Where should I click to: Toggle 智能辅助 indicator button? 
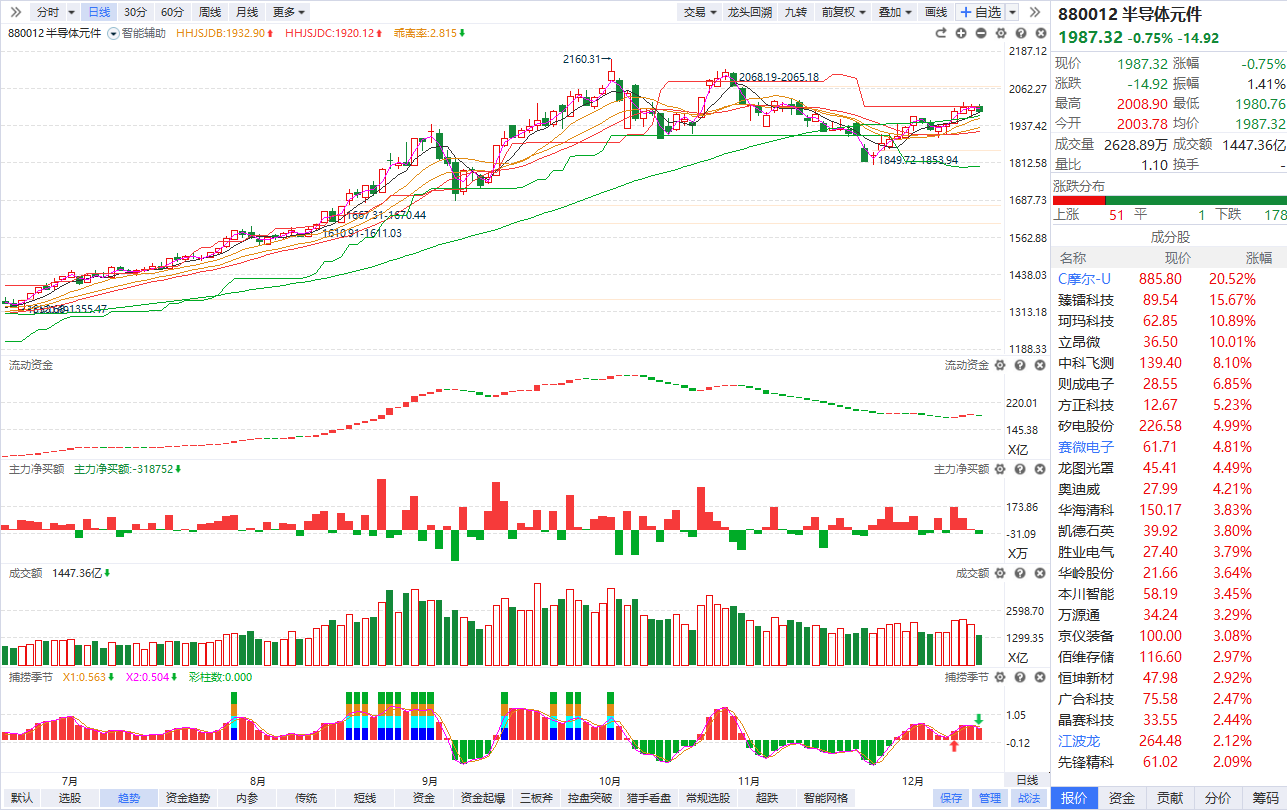pos(137,33)
